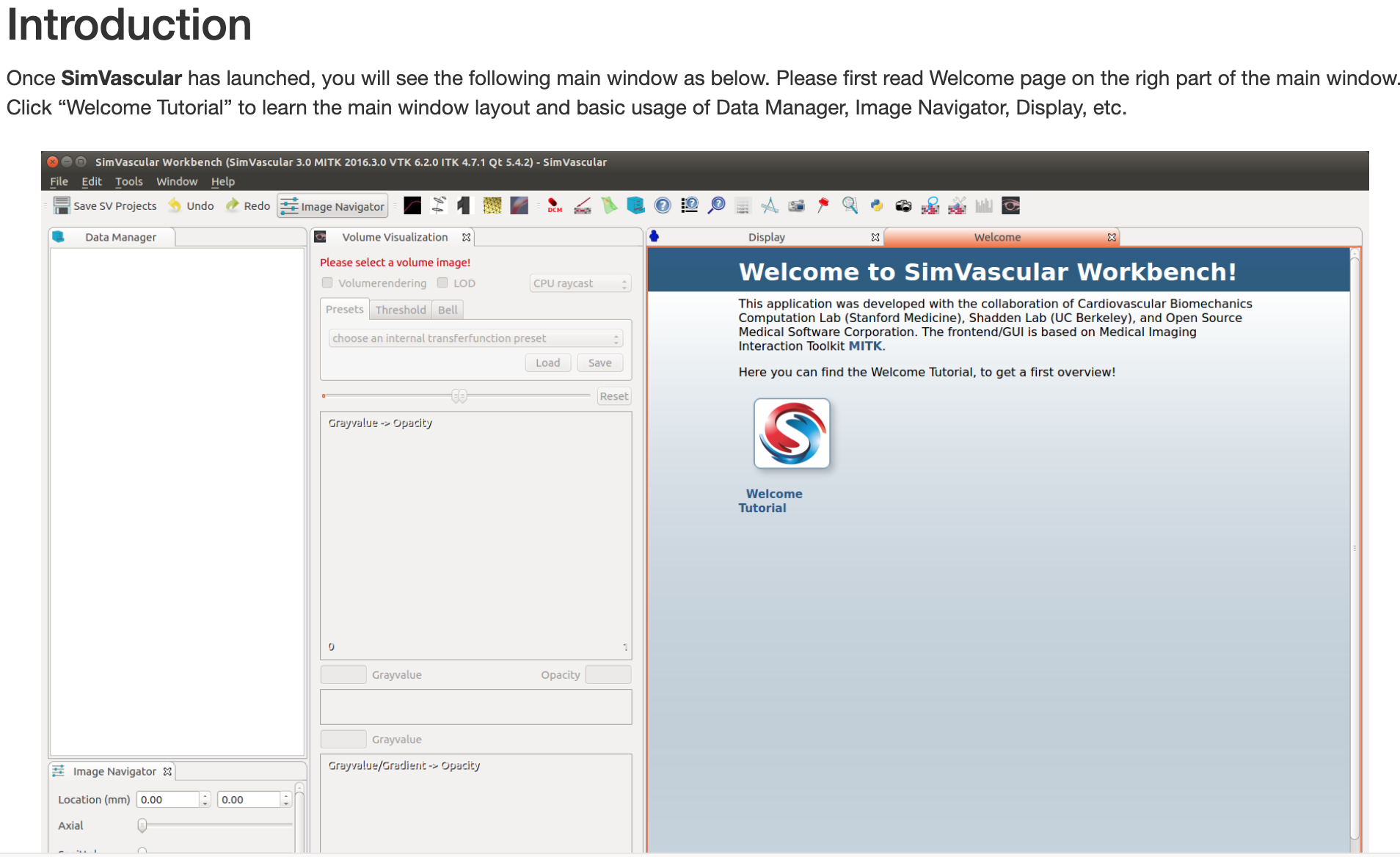Open the transferfunction preset dropdown
This screenshot has height=857, width=1400.
point(475,338)
